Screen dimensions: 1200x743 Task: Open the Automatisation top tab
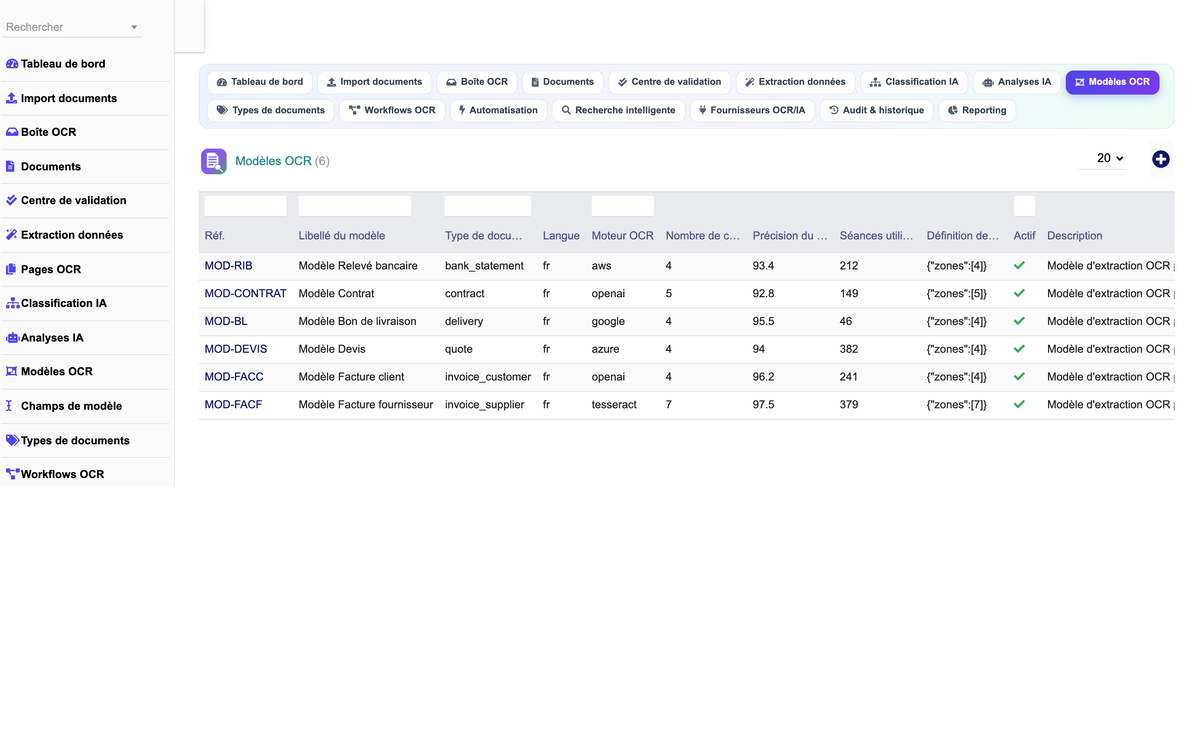498,110
